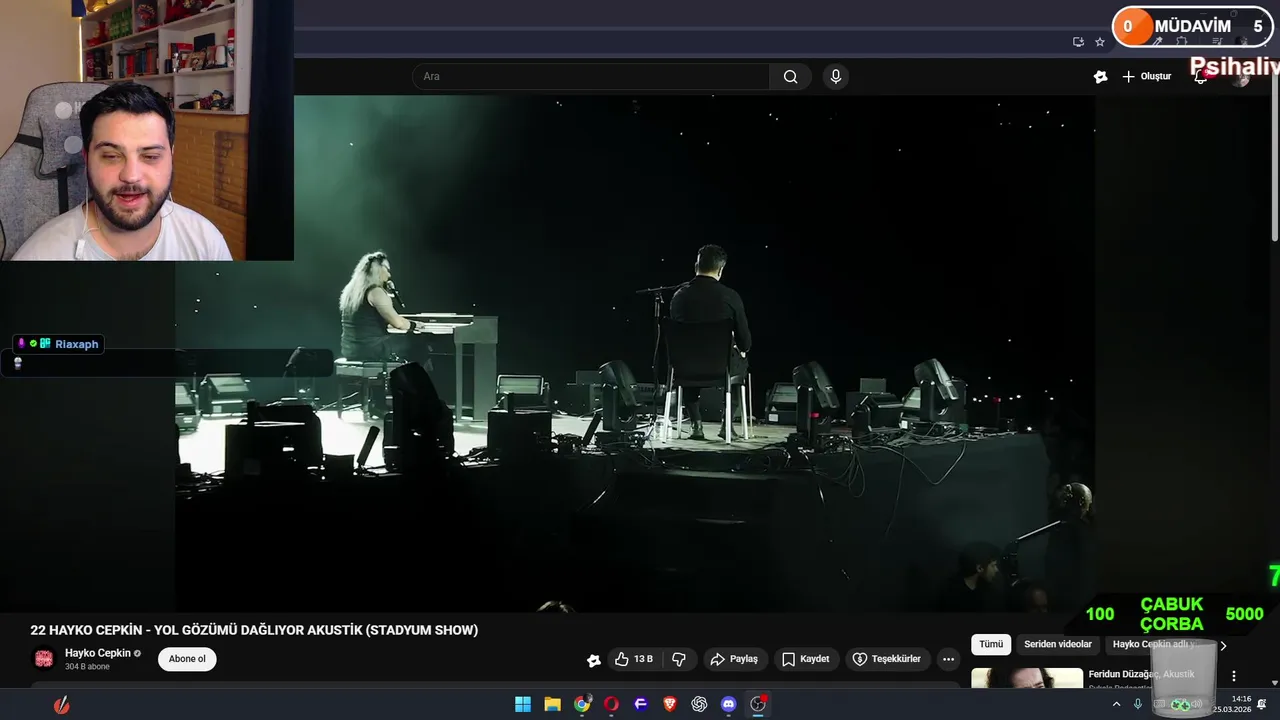Screen dimensions: 1280x720
Task: Show more filter chips with the right chevron
Action: tap(1222, 646)
